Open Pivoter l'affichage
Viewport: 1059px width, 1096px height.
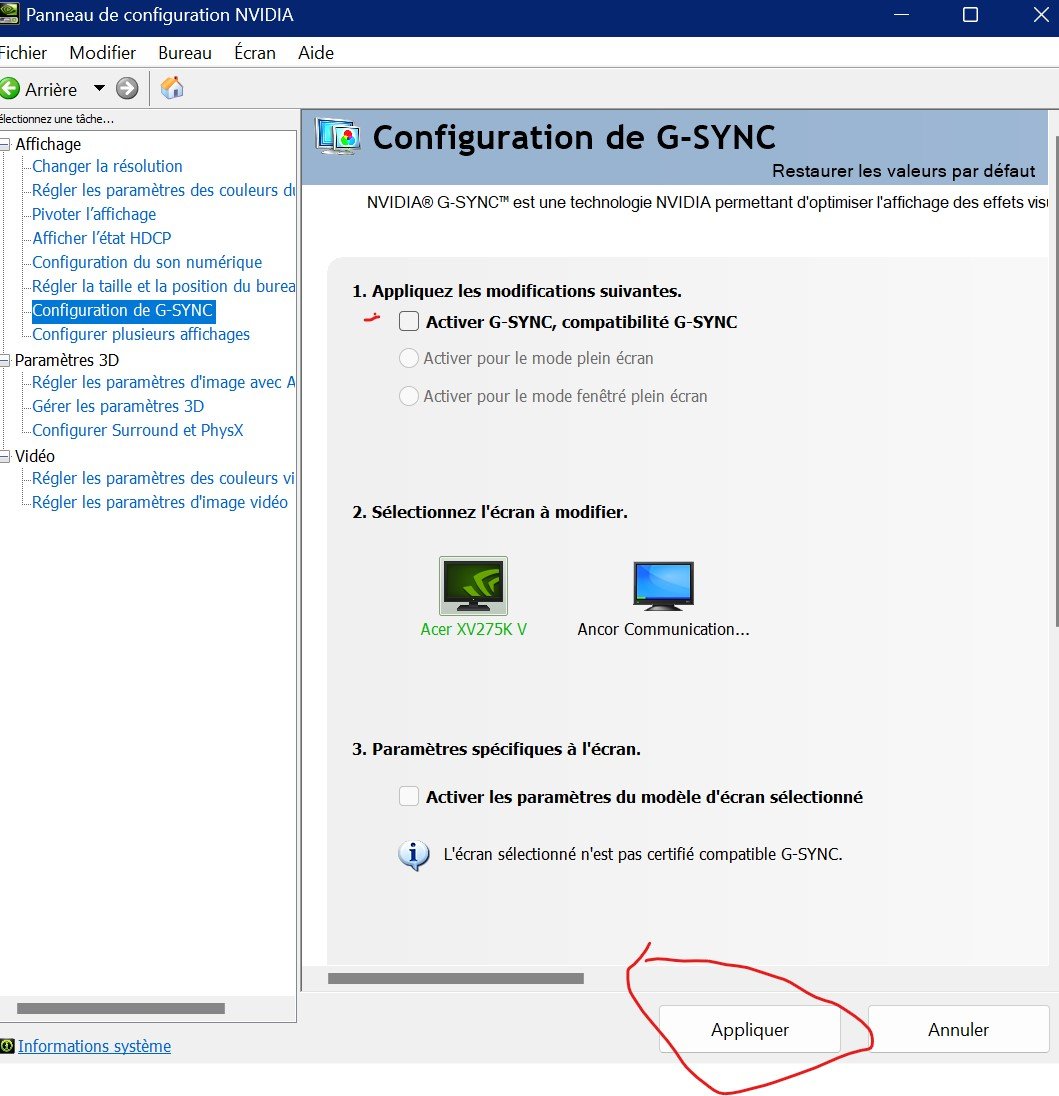coord(94,214)
